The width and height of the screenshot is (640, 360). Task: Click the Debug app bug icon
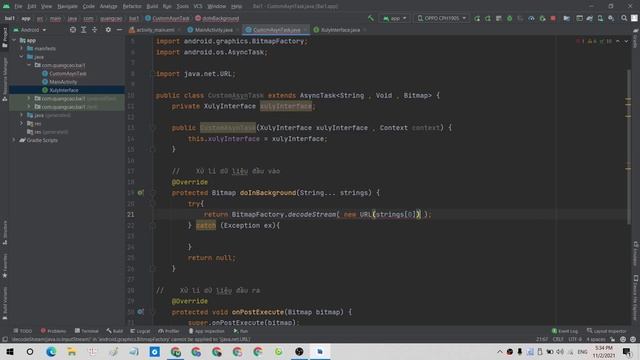pyautogui.click(x=509, y=18)
